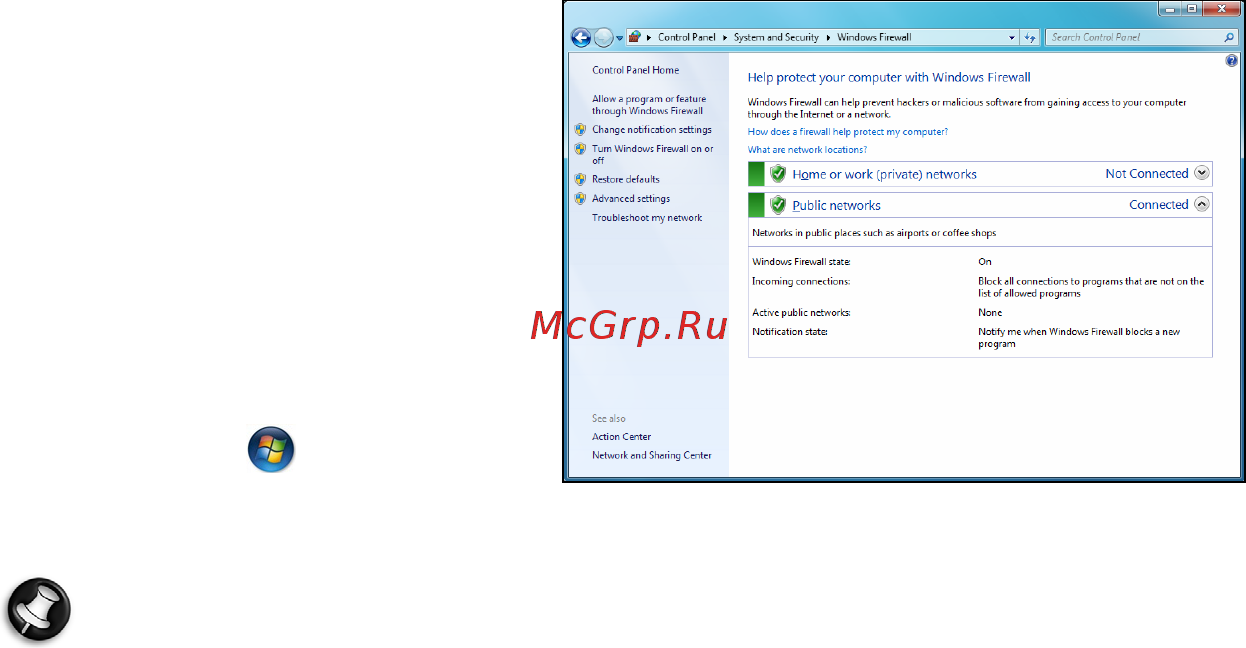
Task: Click the Connected status of Public networks
Action: [1159, 204]
